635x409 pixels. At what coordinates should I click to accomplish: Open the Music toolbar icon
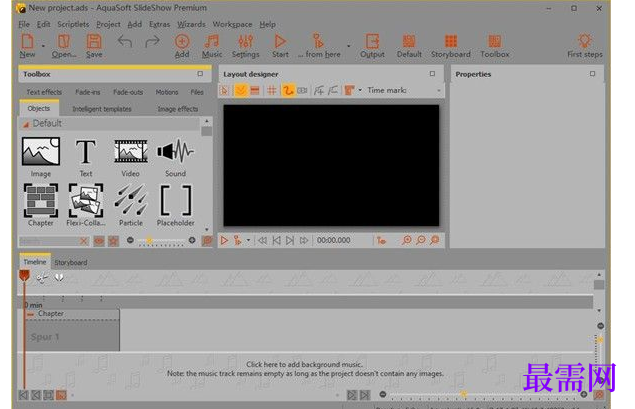(212, 46)
